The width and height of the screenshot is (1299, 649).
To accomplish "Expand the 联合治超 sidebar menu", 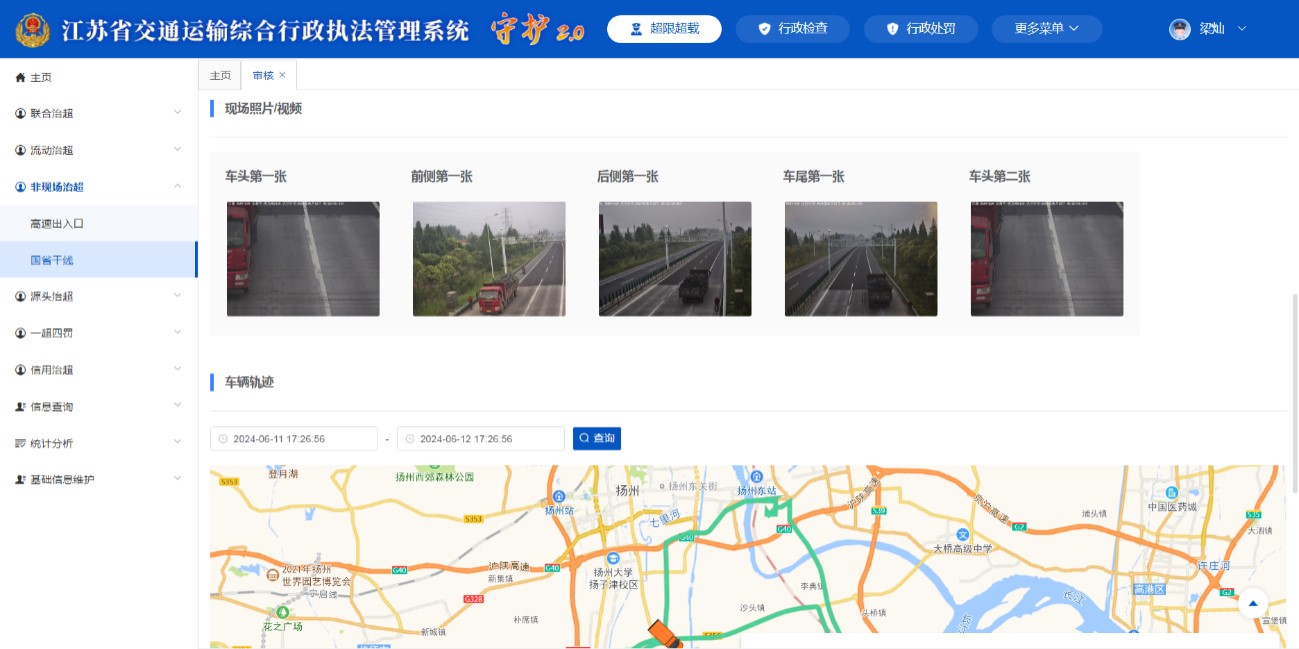I will click(177, 113).
